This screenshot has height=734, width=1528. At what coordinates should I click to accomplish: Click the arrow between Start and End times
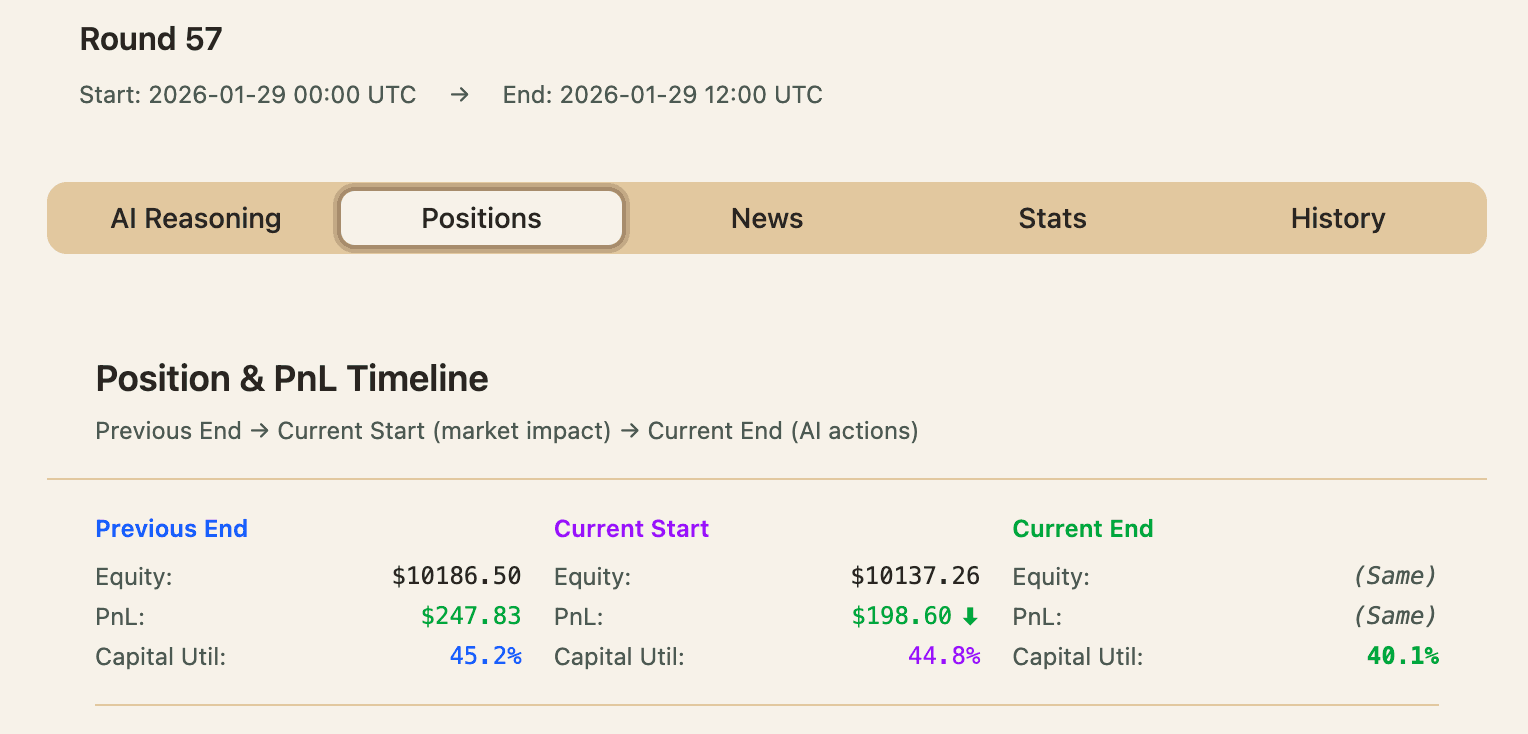click(x=459, y=95)
